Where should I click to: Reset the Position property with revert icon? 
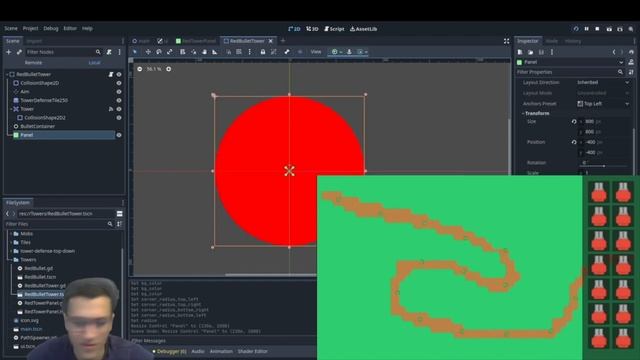coord(574,142)
